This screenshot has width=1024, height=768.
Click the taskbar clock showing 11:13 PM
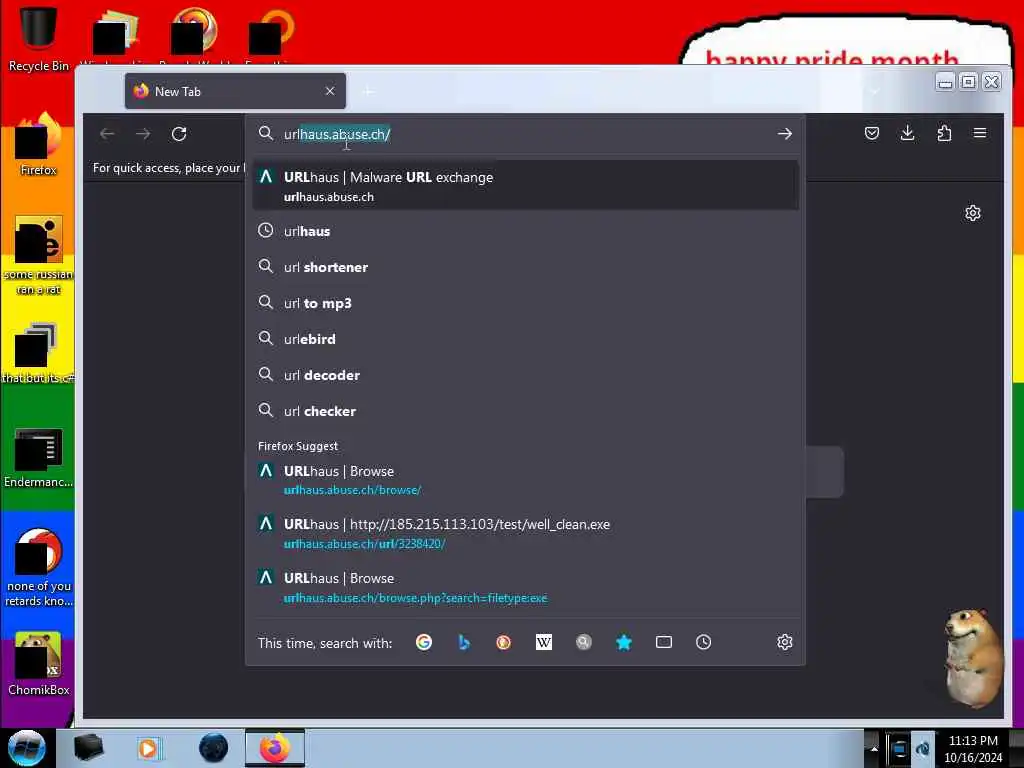972,748
